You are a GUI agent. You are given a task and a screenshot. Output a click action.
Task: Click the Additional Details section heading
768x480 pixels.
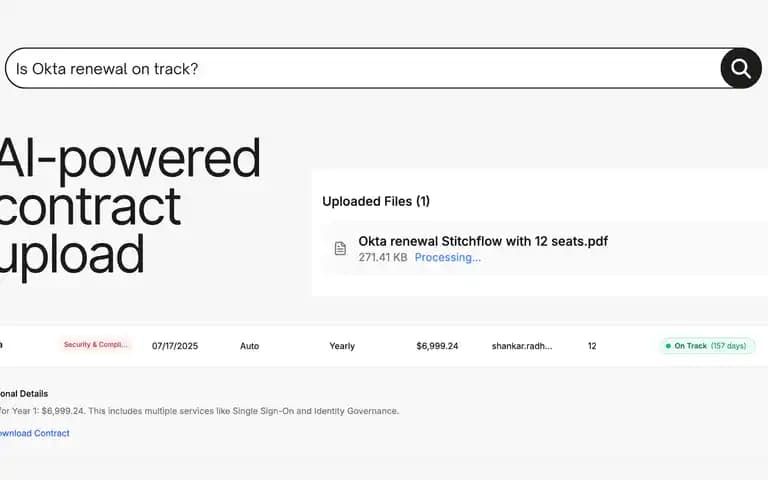point(24,393)
